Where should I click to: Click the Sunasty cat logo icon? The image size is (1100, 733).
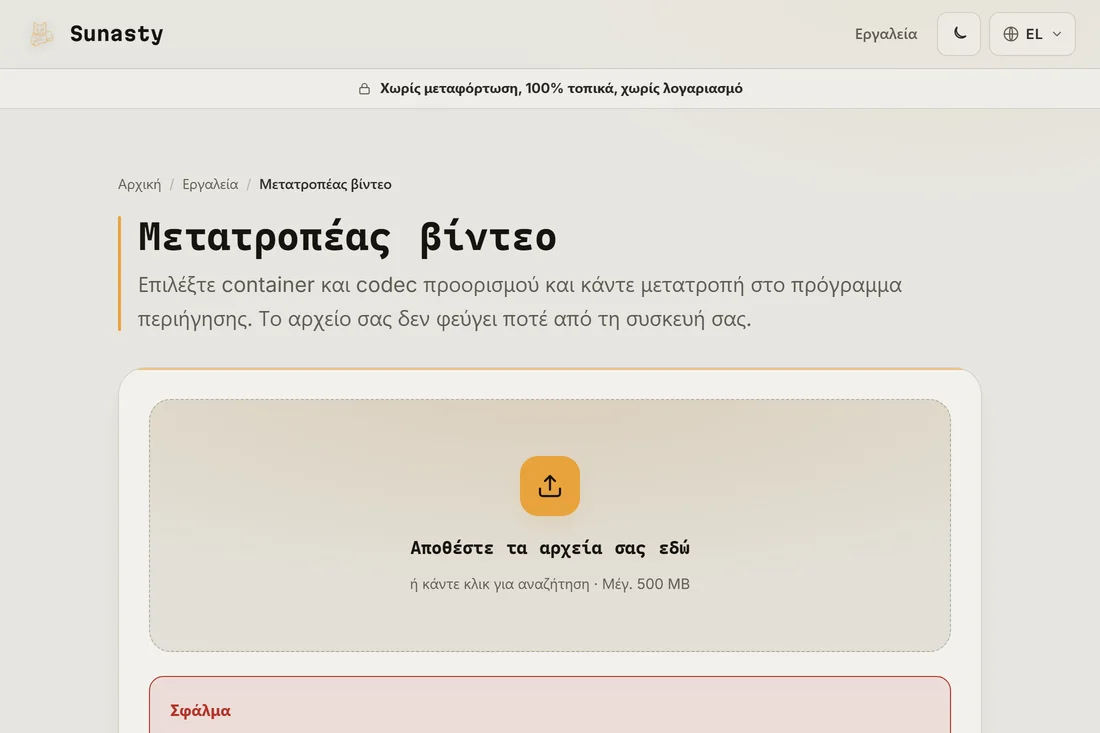(x=41, y=34)
